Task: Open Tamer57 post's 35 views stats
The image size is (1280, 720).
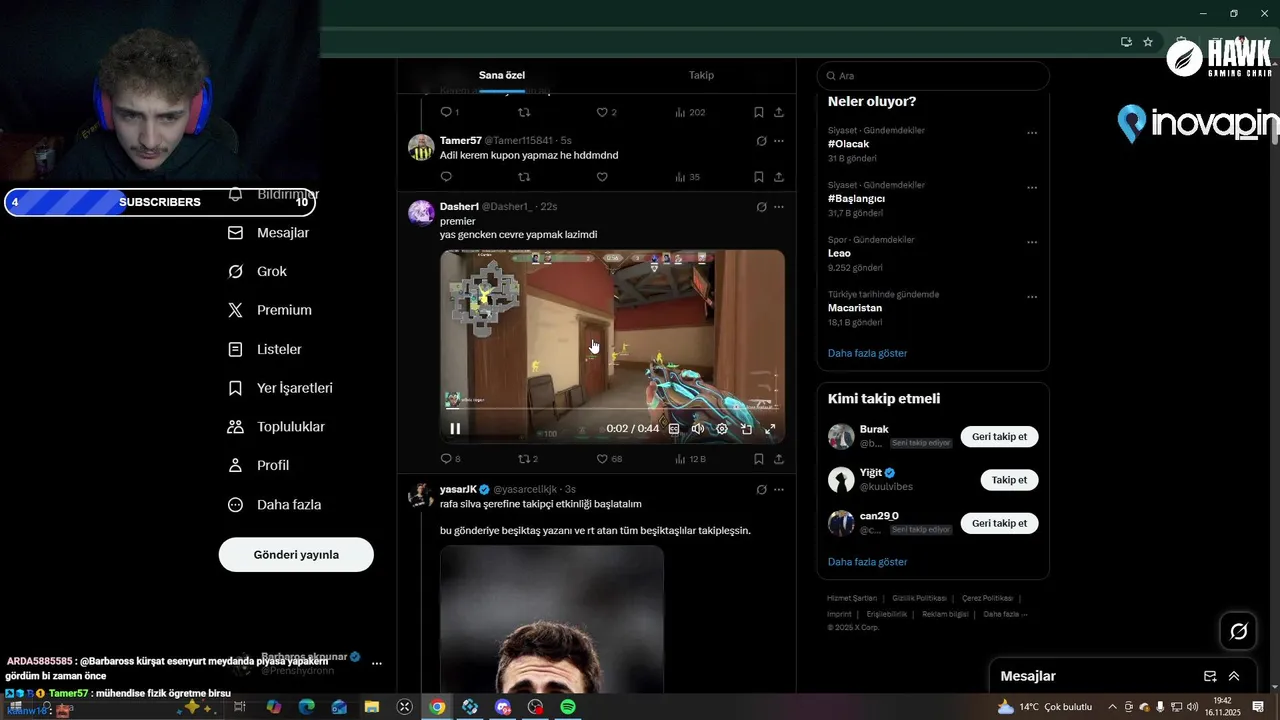Action: tap(687, 177)
